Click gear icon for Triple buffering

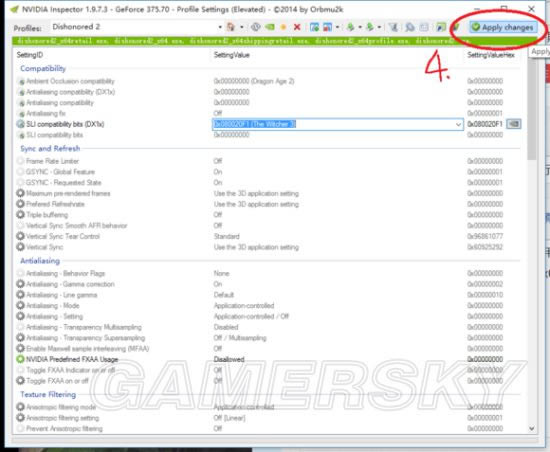20,215
